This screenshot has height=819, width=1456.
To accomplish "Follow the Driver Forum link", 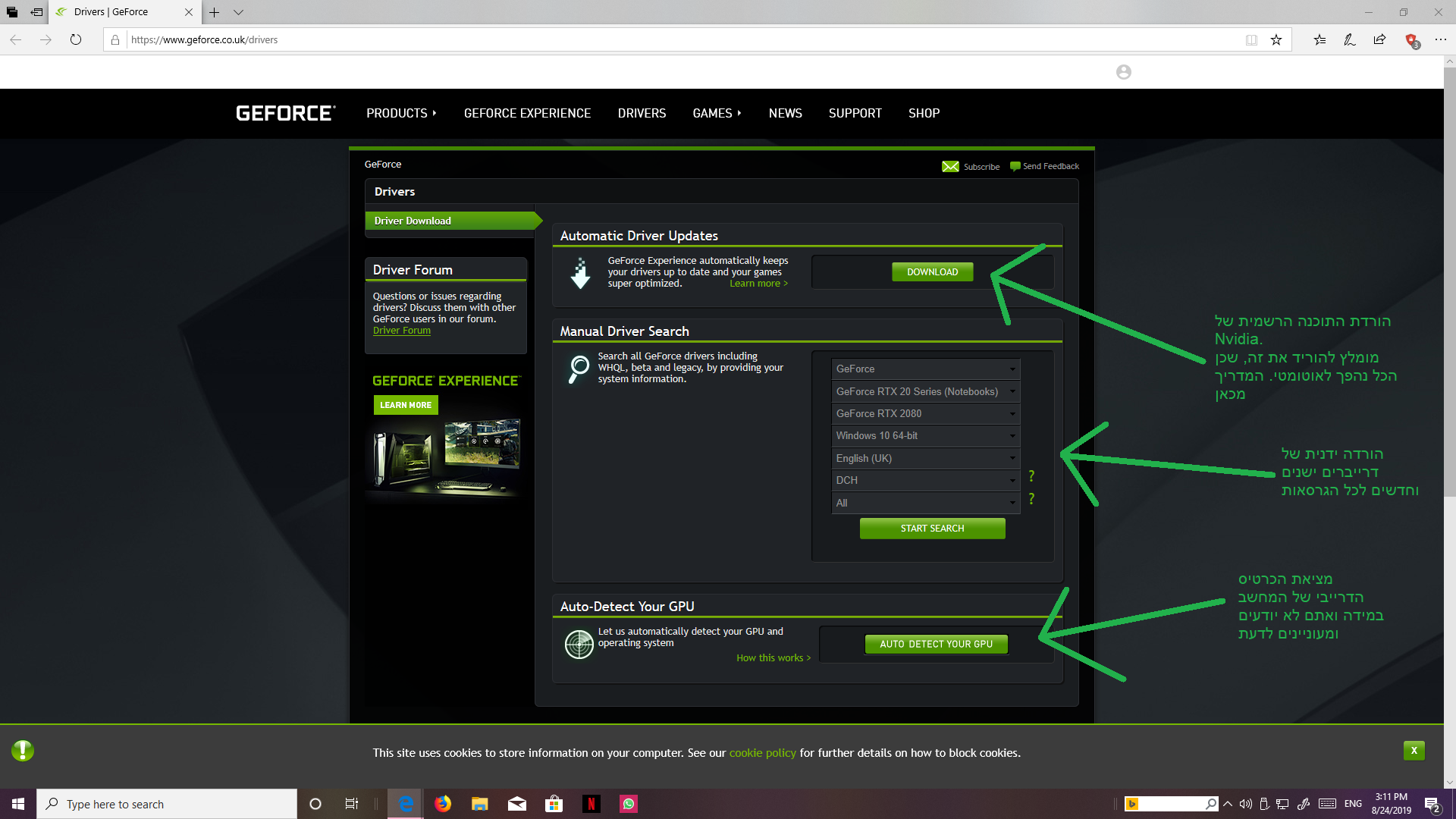I will (x=401, y=331).
